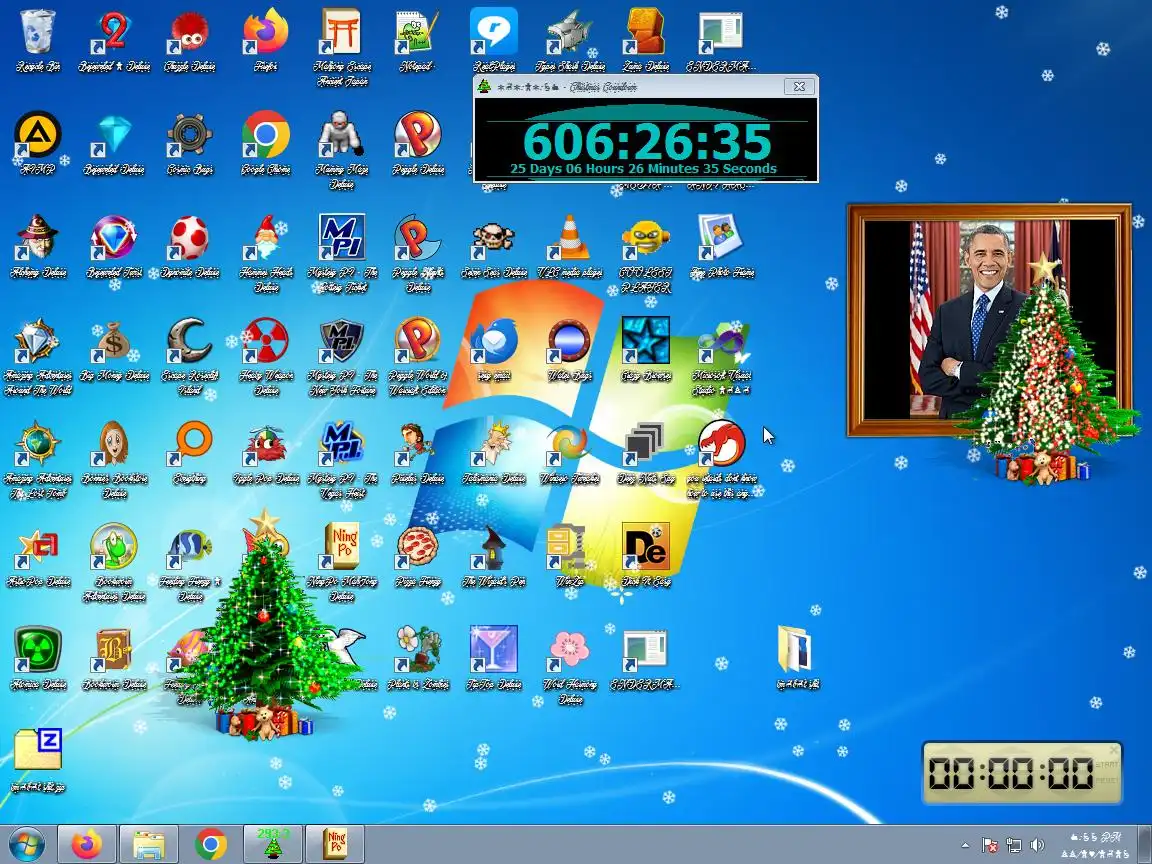Open VLC media player shortcut
This screenshot has width=1152, height=864.
tap(570, 246)
